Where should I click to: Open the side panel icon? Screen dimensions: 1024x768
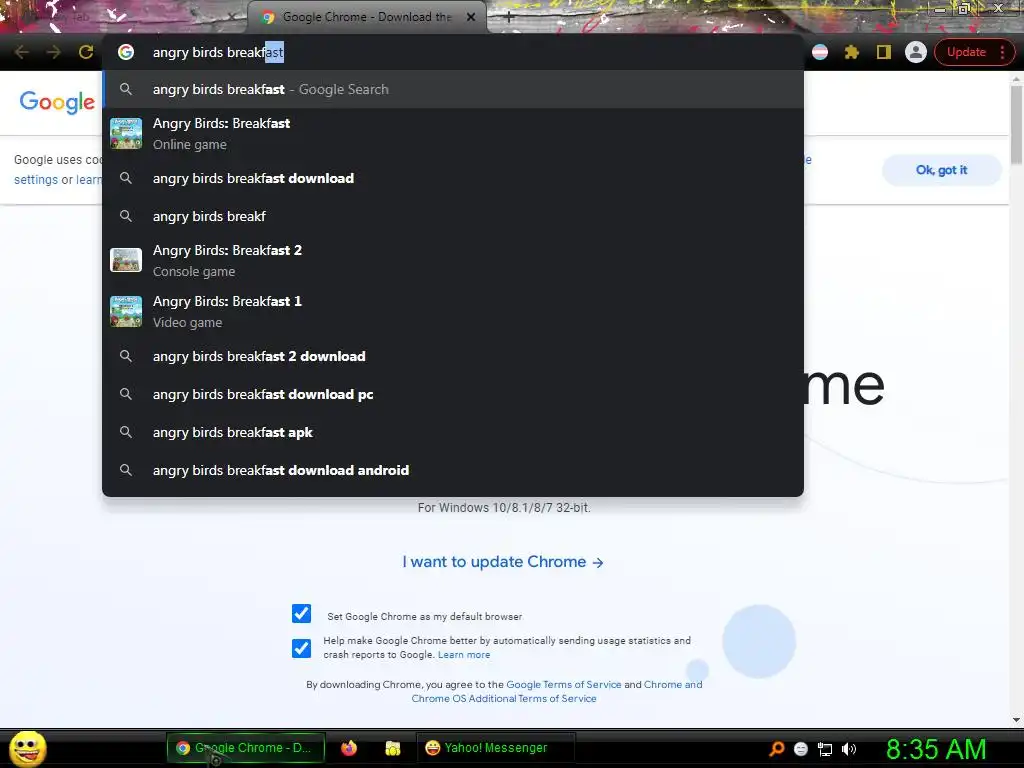click(884, 52)
